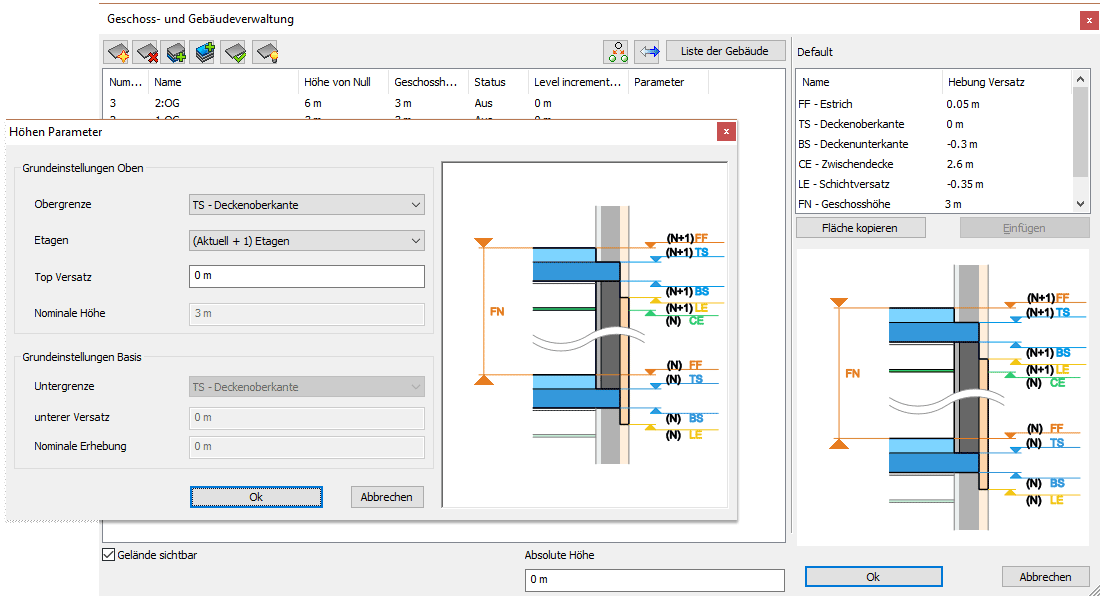Click the Status column header
The width and height of the screenshot is (1105, 600).
click(x=499, y=82)
